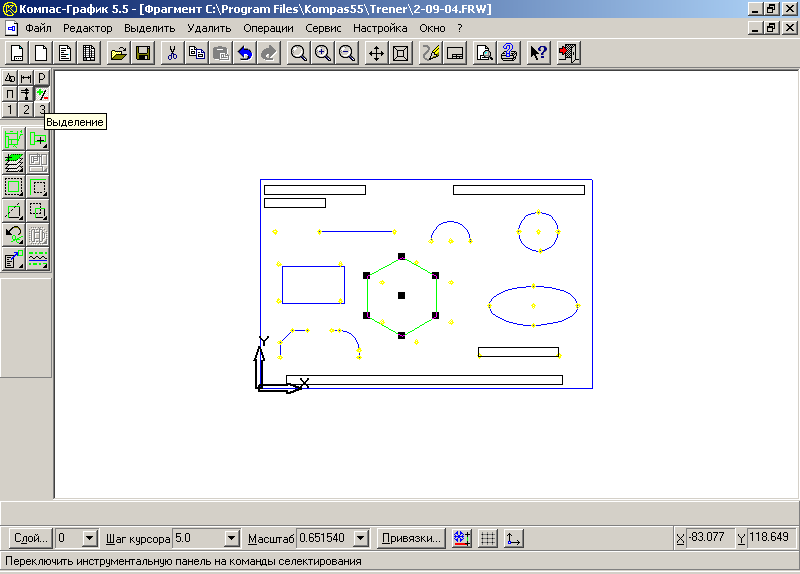Expand the select by secant line flyout

click(x=14, y=211)
